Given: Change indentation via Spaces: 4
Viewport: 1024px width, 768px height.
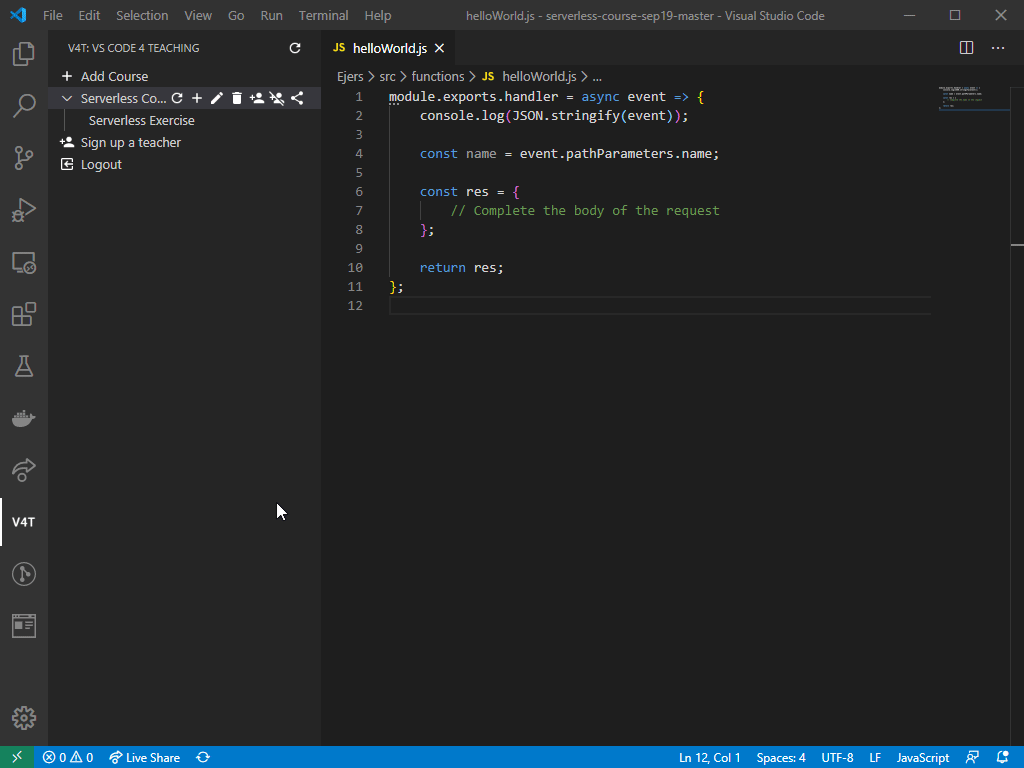Looking at the screenshot, I should pyautogui.click(x=781, y=758).
